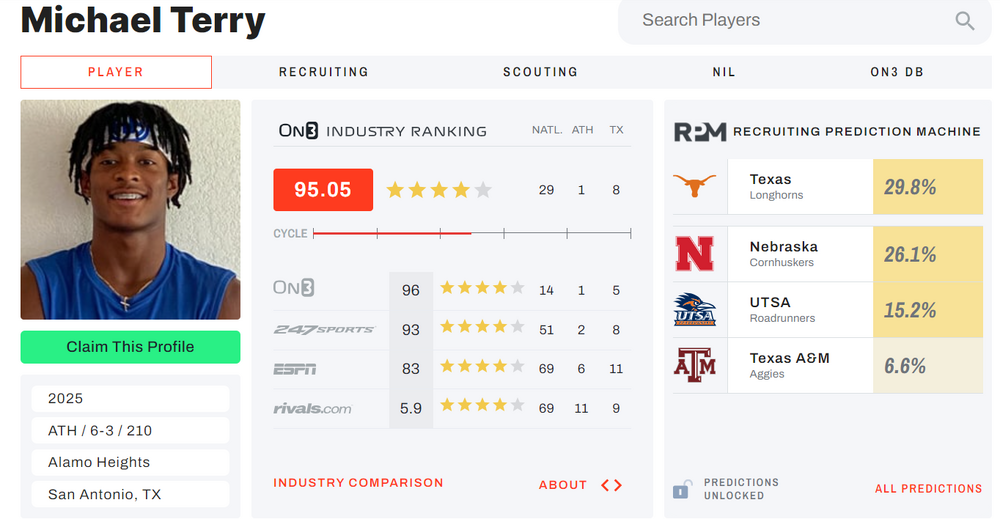Image resolution: width=1000 pixels, height=519 pixels.
Task: Click the right chevron next to About
Action: pos(618,485)
